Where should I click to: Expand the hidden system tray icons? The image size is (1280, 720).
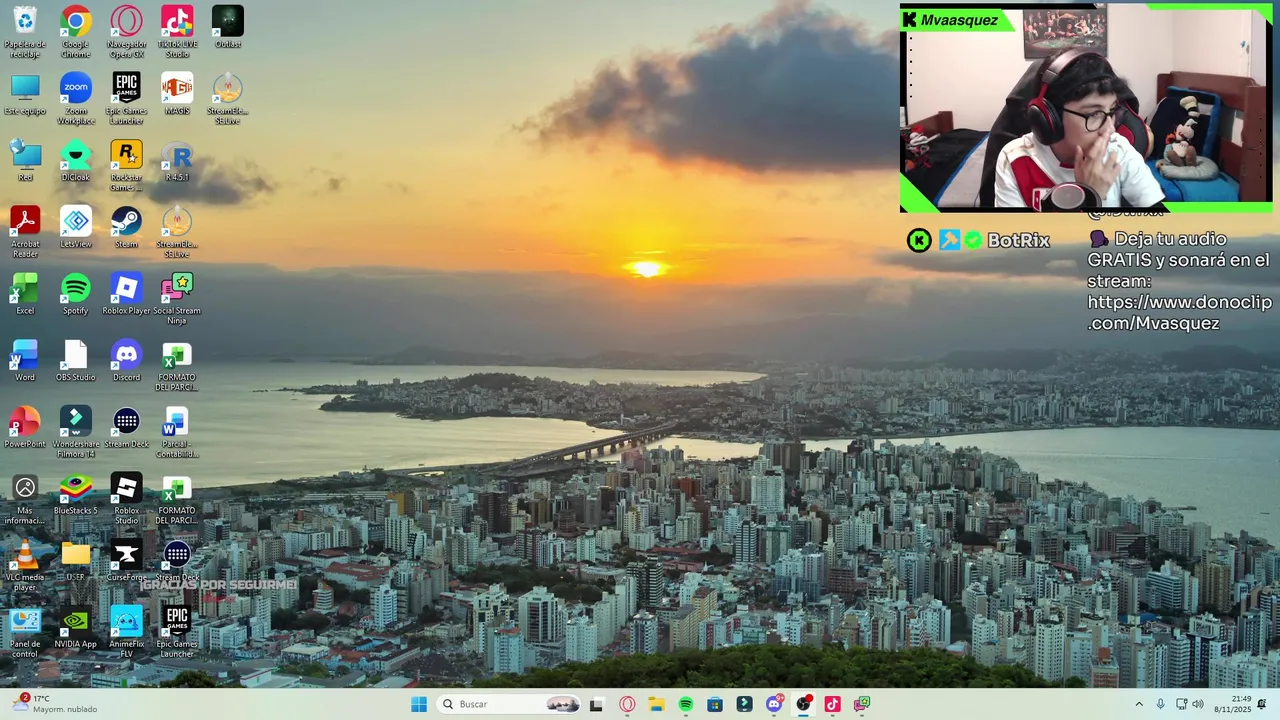click(1138, 704)
